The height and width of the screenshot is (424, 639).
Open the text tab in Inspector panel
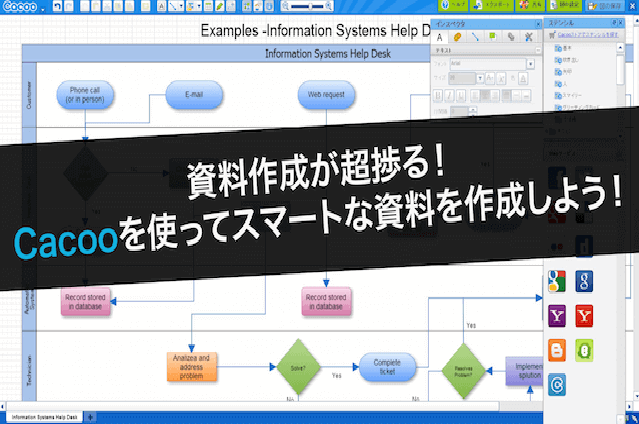pyautogui.click(x=441, y=37)
